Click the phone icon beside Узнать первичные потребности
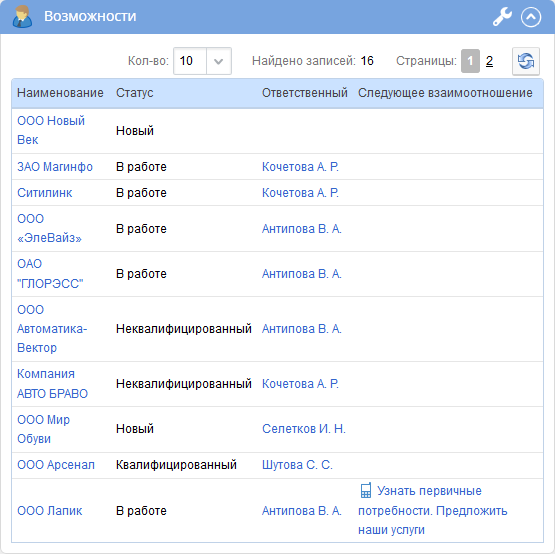This screenshot has height=554, width=555. click(366, 491)
